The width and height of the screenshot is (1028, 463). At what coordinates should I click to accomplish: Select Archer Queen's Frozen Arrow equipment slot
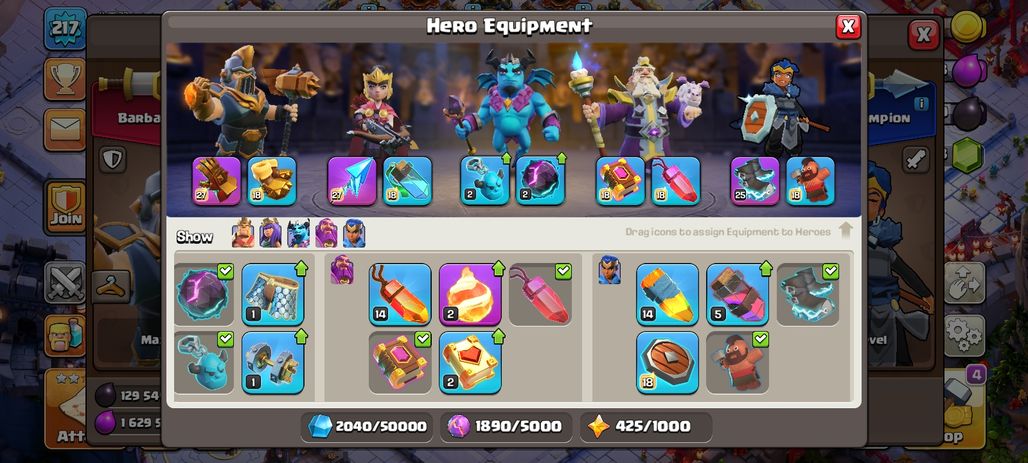pyautogui.click(x=351, y=181)
